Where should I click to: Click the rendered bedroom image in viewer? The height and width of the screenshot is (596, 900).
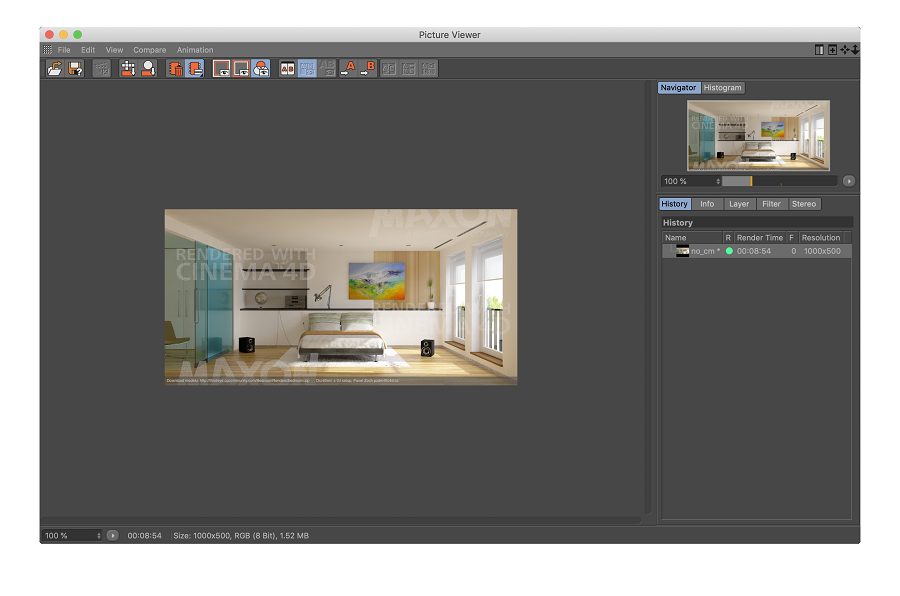(x=341, y=297)
